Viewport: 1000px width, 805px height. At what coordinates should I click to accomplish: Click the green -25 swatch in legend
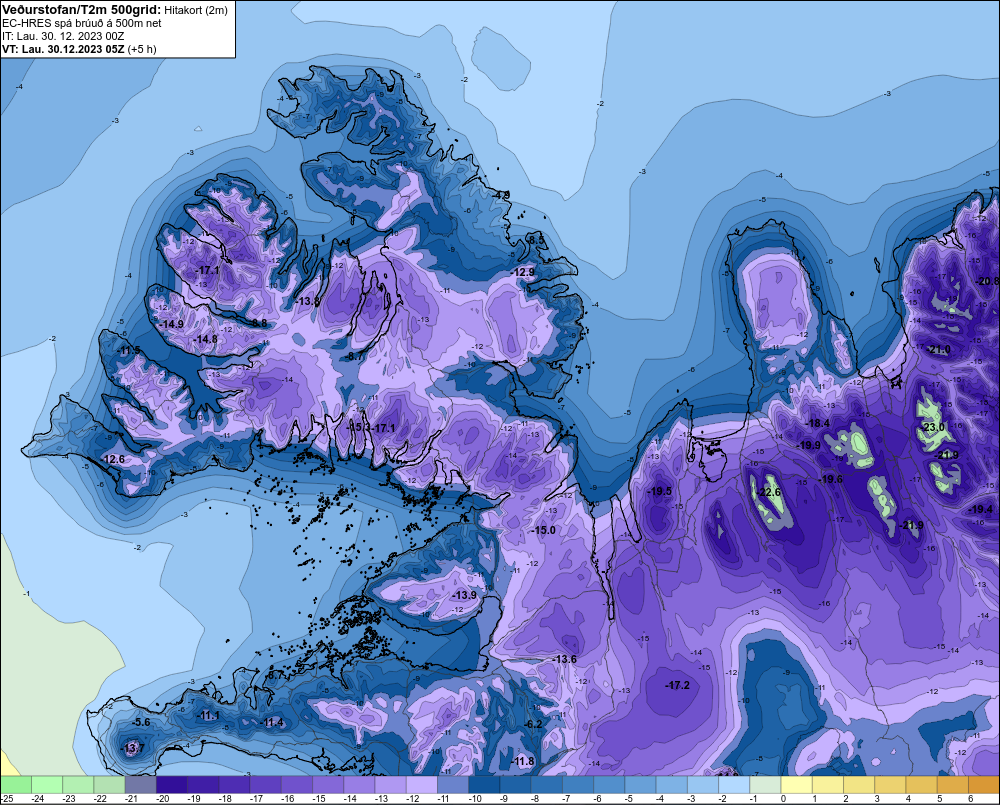15,784
